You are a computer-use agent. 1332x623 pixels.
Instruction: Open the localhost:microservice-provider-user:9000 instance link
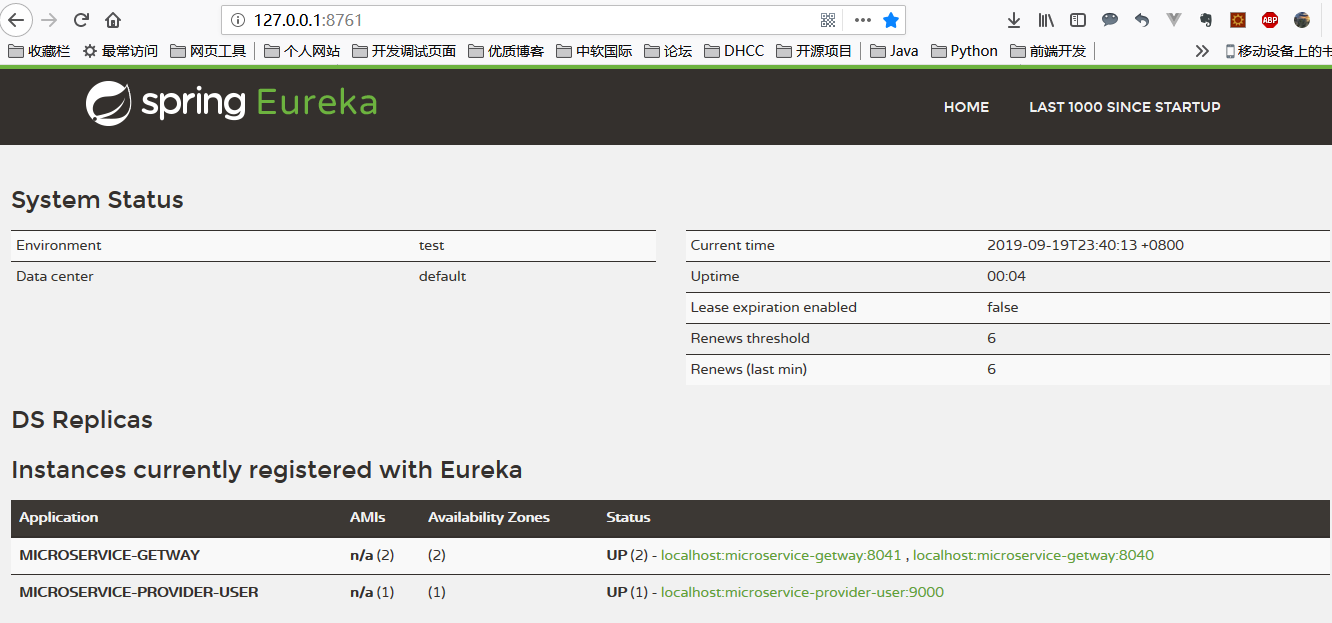pos(802,592)
